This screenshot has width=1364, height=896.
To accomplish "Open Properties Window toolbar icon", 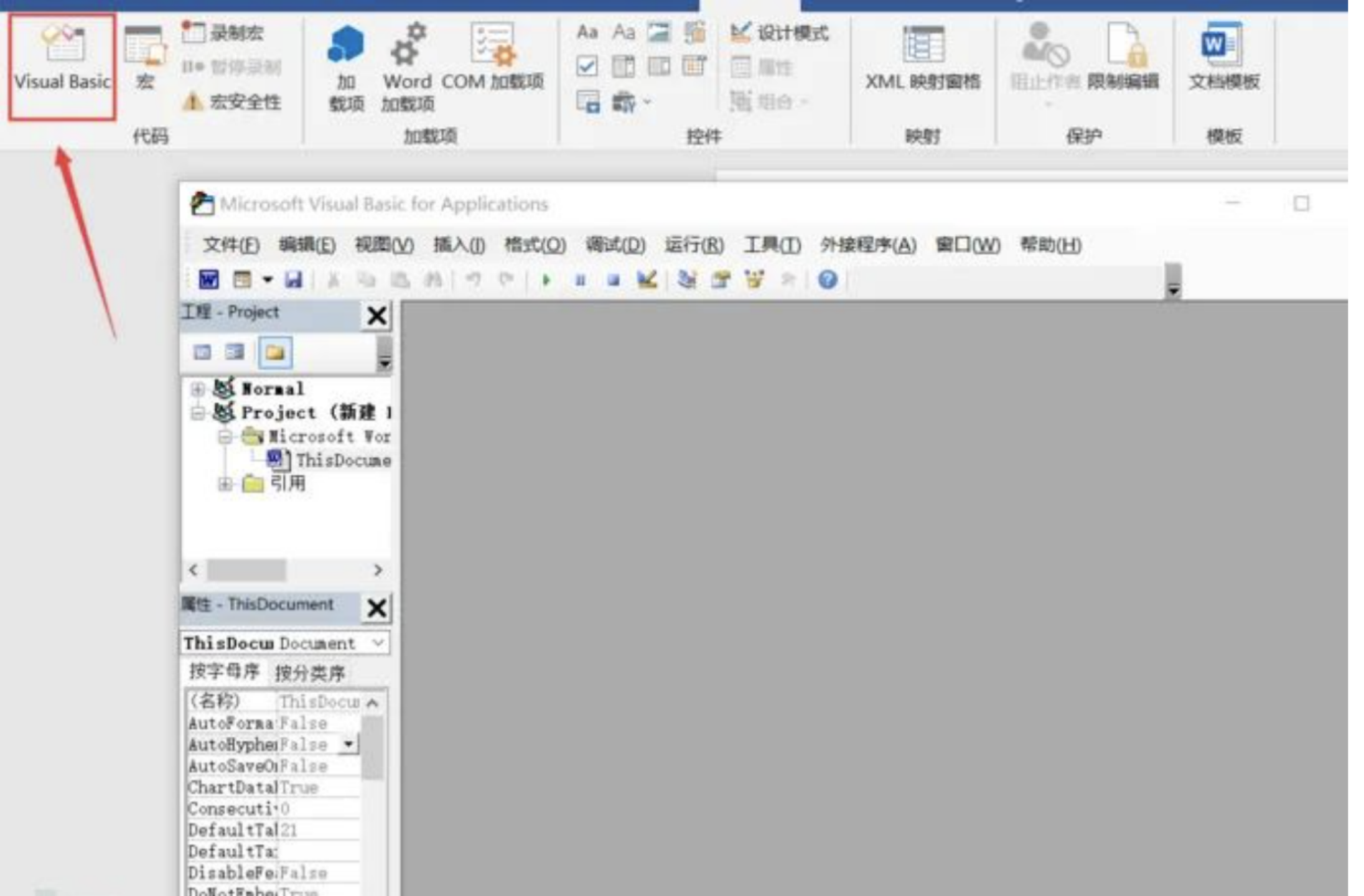I will (721, 280).
